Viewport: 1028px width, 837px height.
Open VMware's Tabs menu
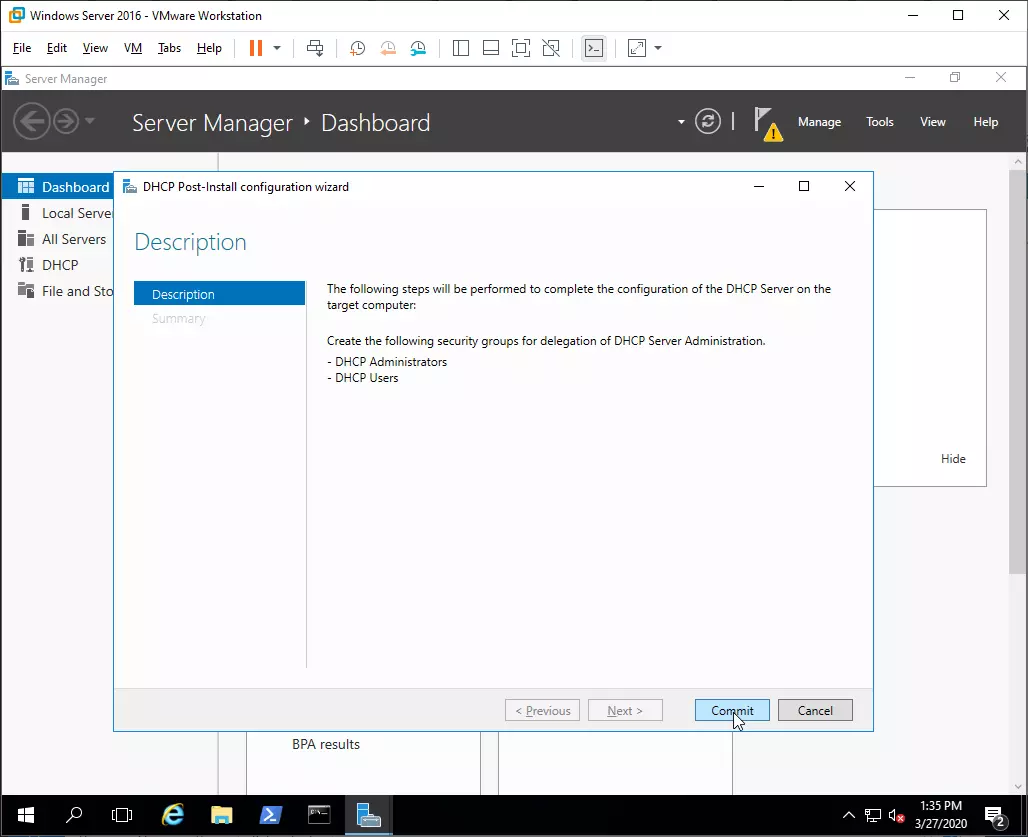pos(169,48)
